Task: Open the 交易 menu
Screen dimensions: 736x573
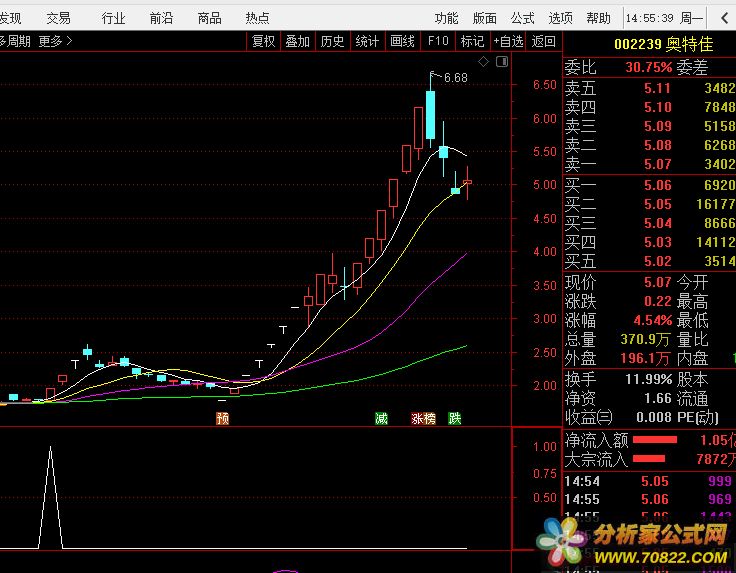Action: point(59,18)
